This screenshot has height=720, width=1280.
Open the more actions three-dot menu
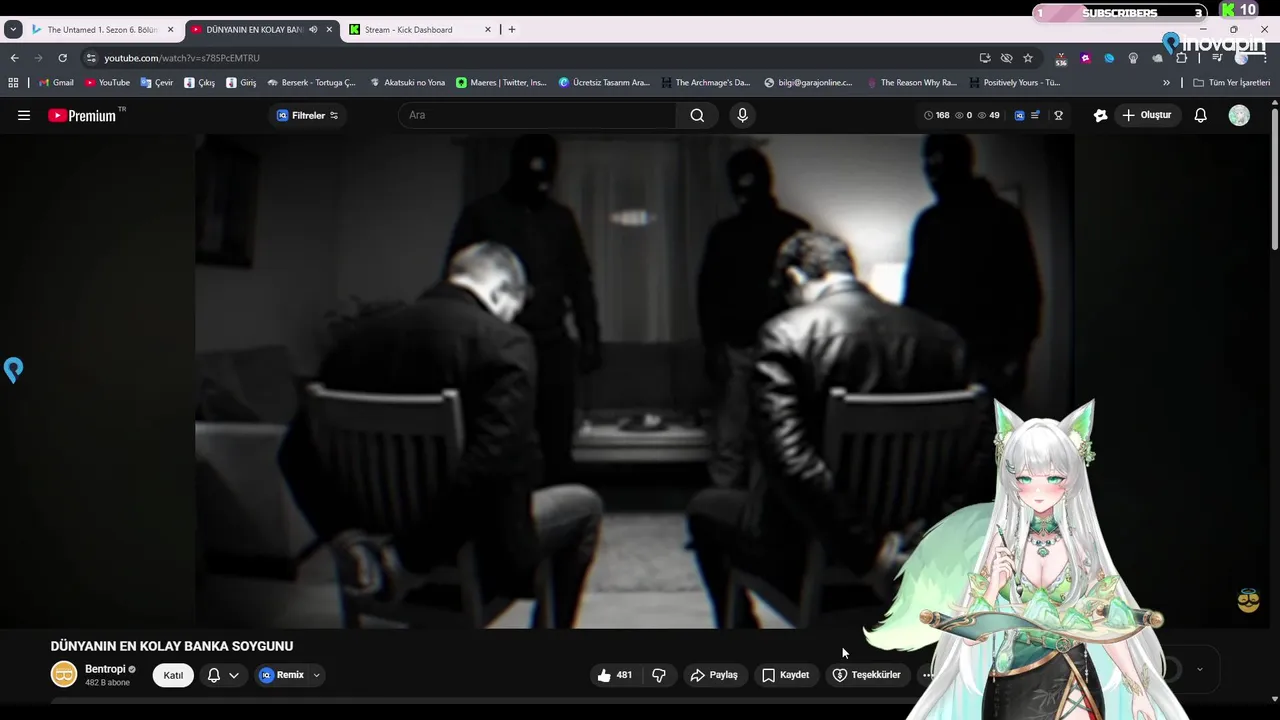[x=927, y=675]
